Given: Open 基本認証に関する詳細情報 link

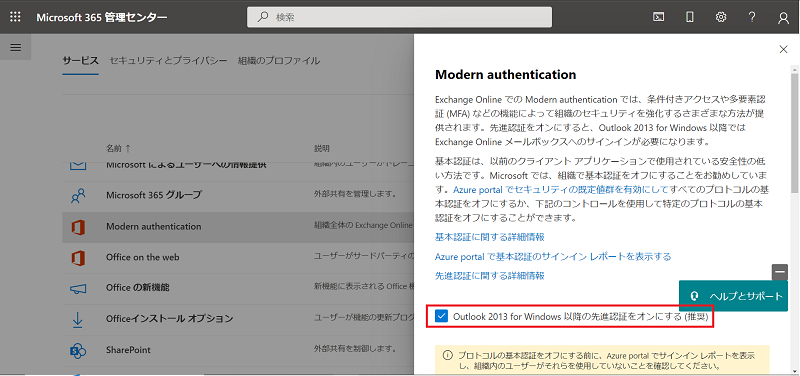Looking at the screenshot, I should pyautogui.click(x=490, y=237).
